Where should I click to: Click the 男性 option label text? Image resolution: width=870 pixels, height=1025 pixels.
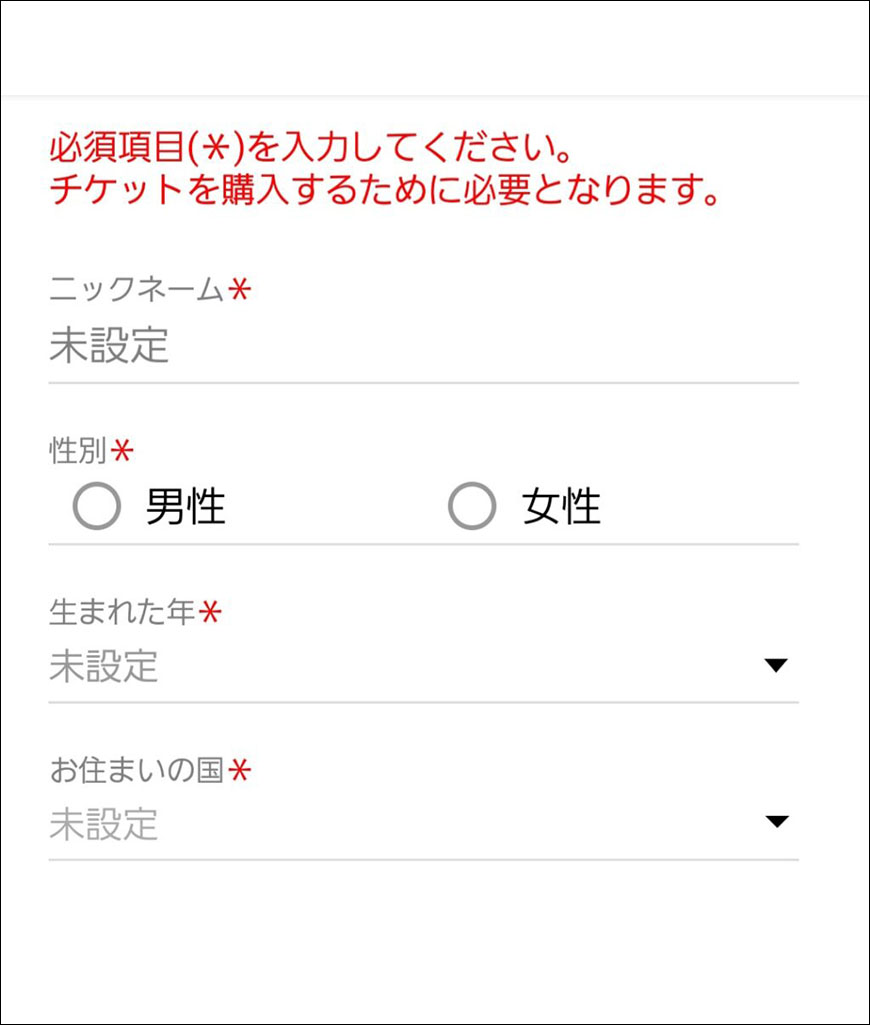click(186, 507)
